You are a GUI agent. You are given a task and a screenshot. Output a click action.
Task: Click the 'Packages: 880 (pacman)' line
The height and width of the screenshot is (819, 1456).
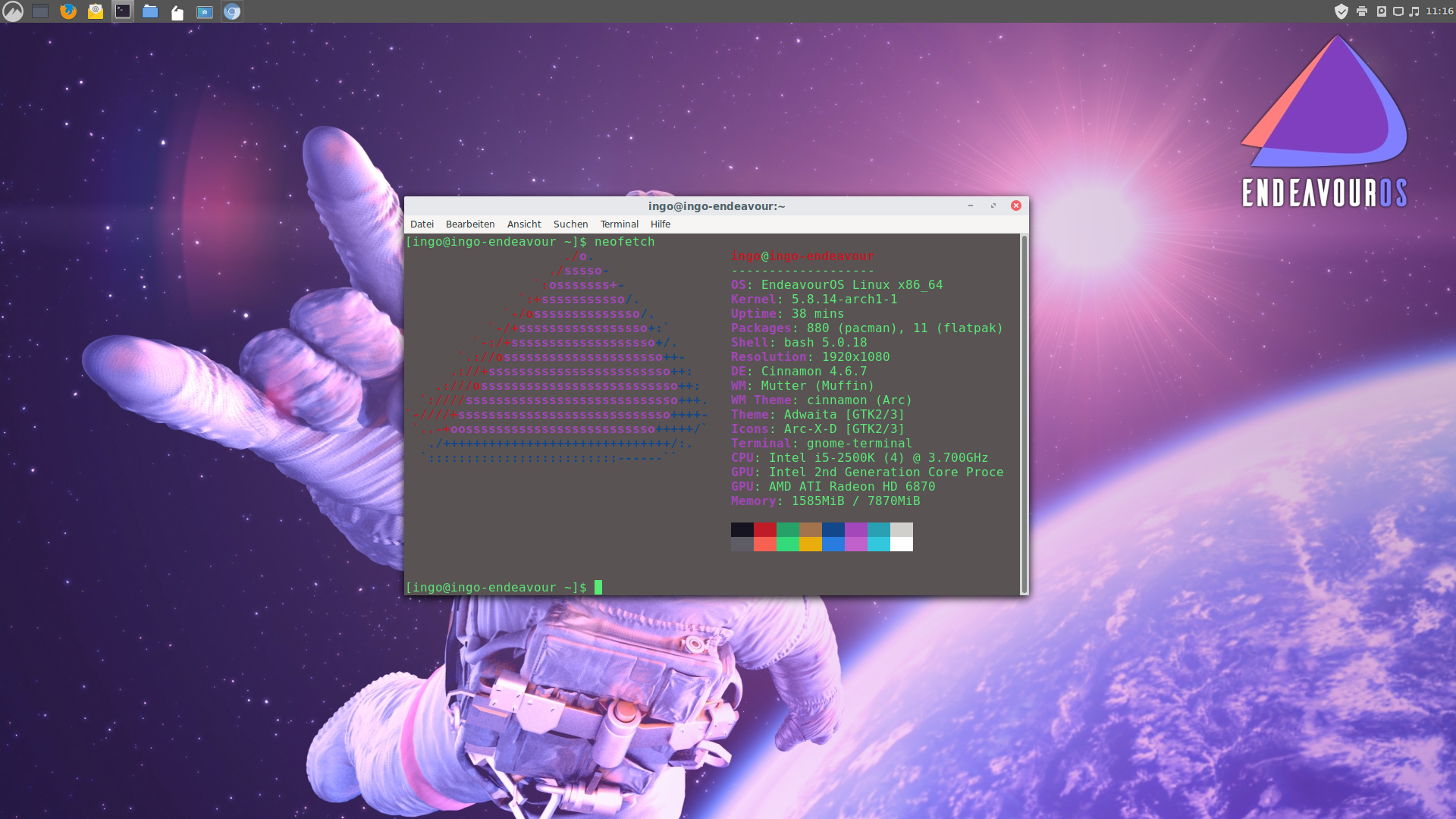[867, 328]
